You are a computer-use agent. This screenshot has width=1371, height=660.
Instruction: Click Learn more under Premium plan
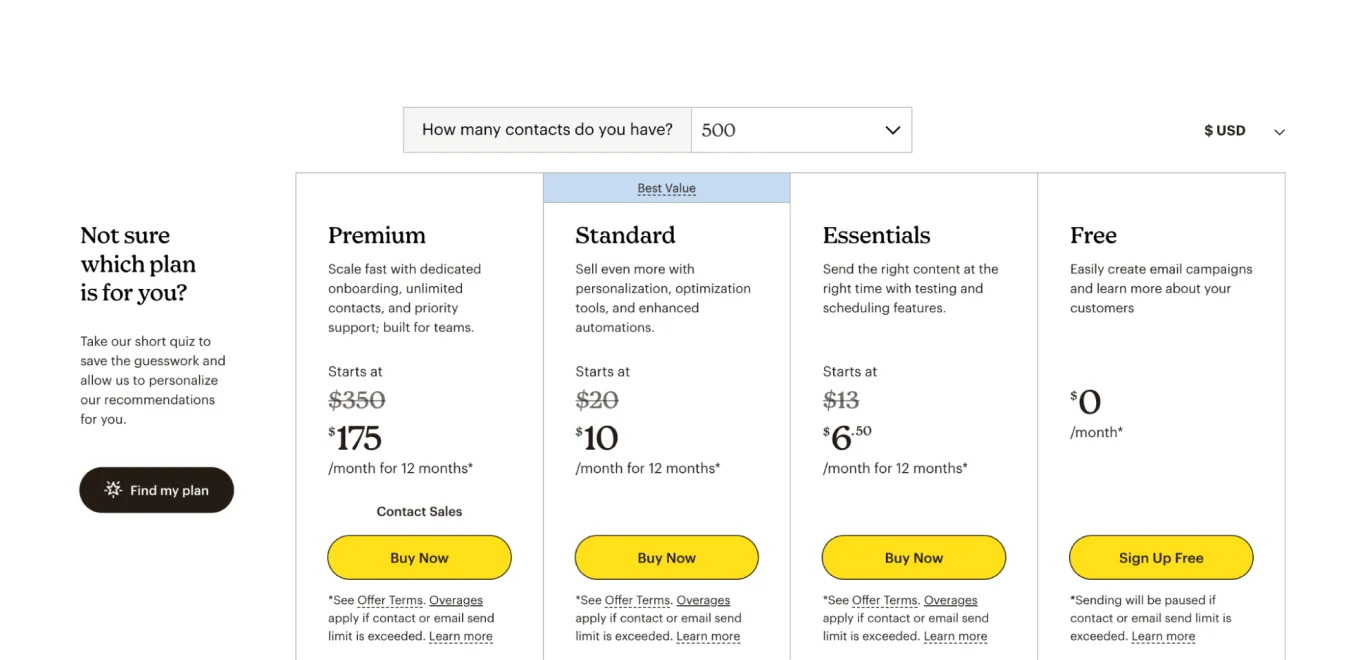(x=461, y=636)
